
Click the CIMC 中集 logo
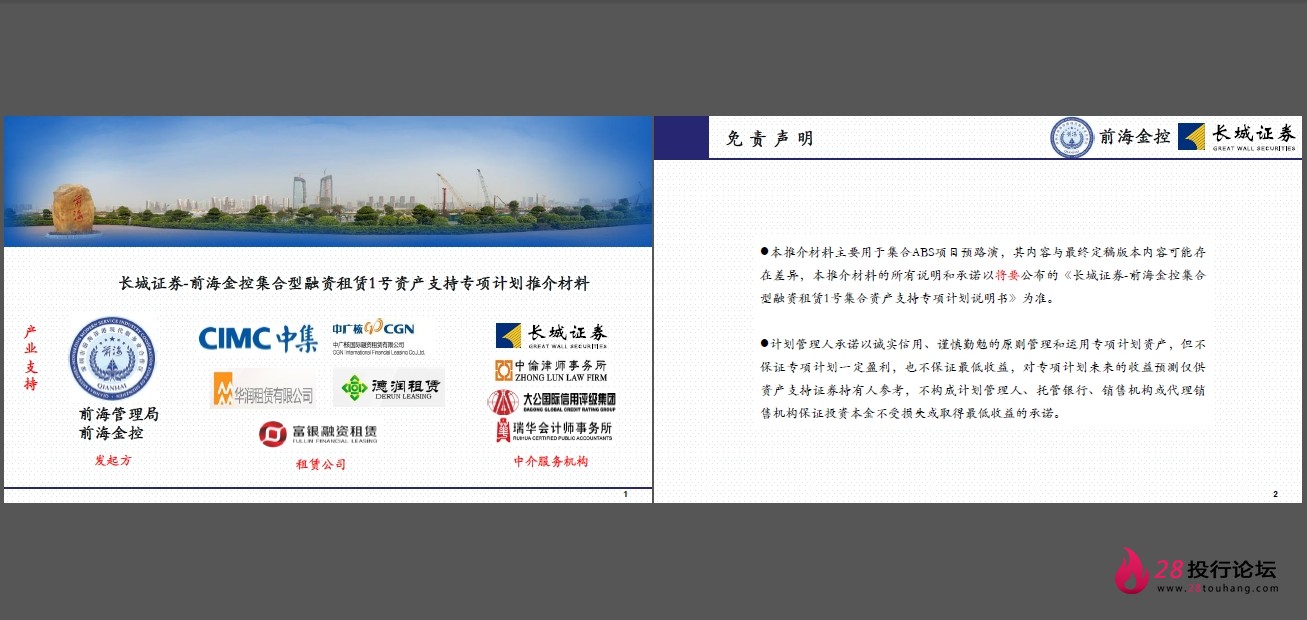[x=258, y=338]
